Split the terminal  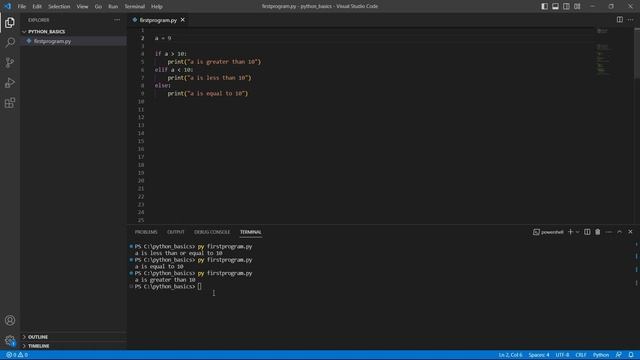[587, 232]
